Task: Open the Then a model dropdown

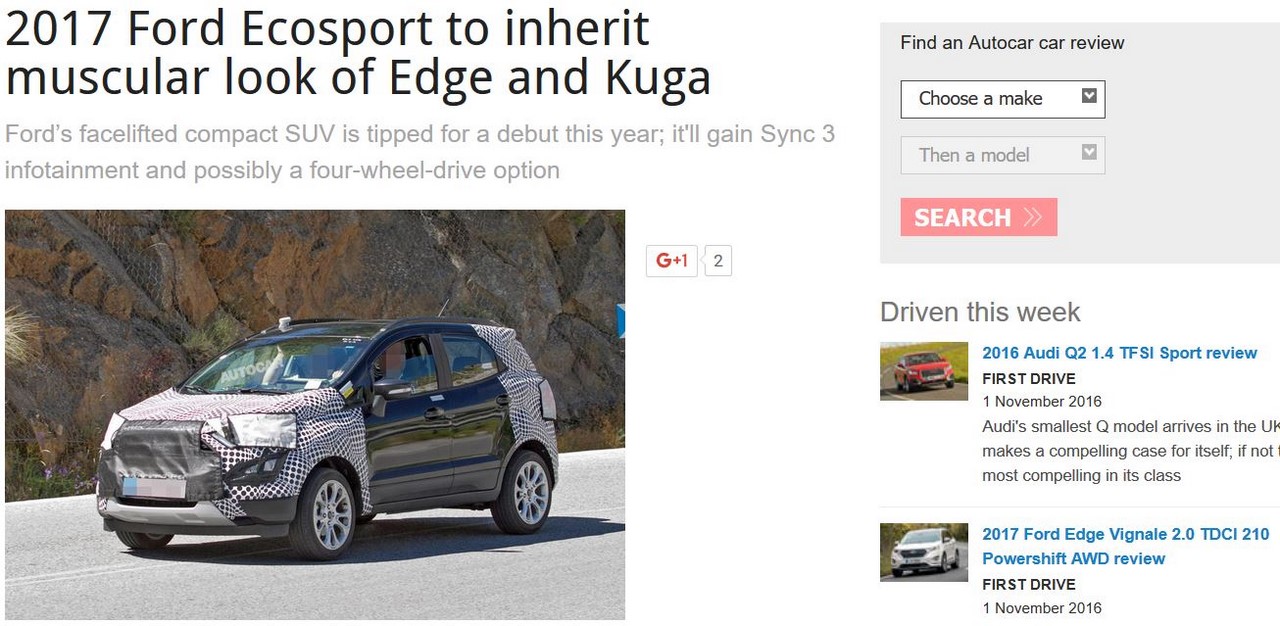Action: pyautogui.click(x=1003, y=155)
